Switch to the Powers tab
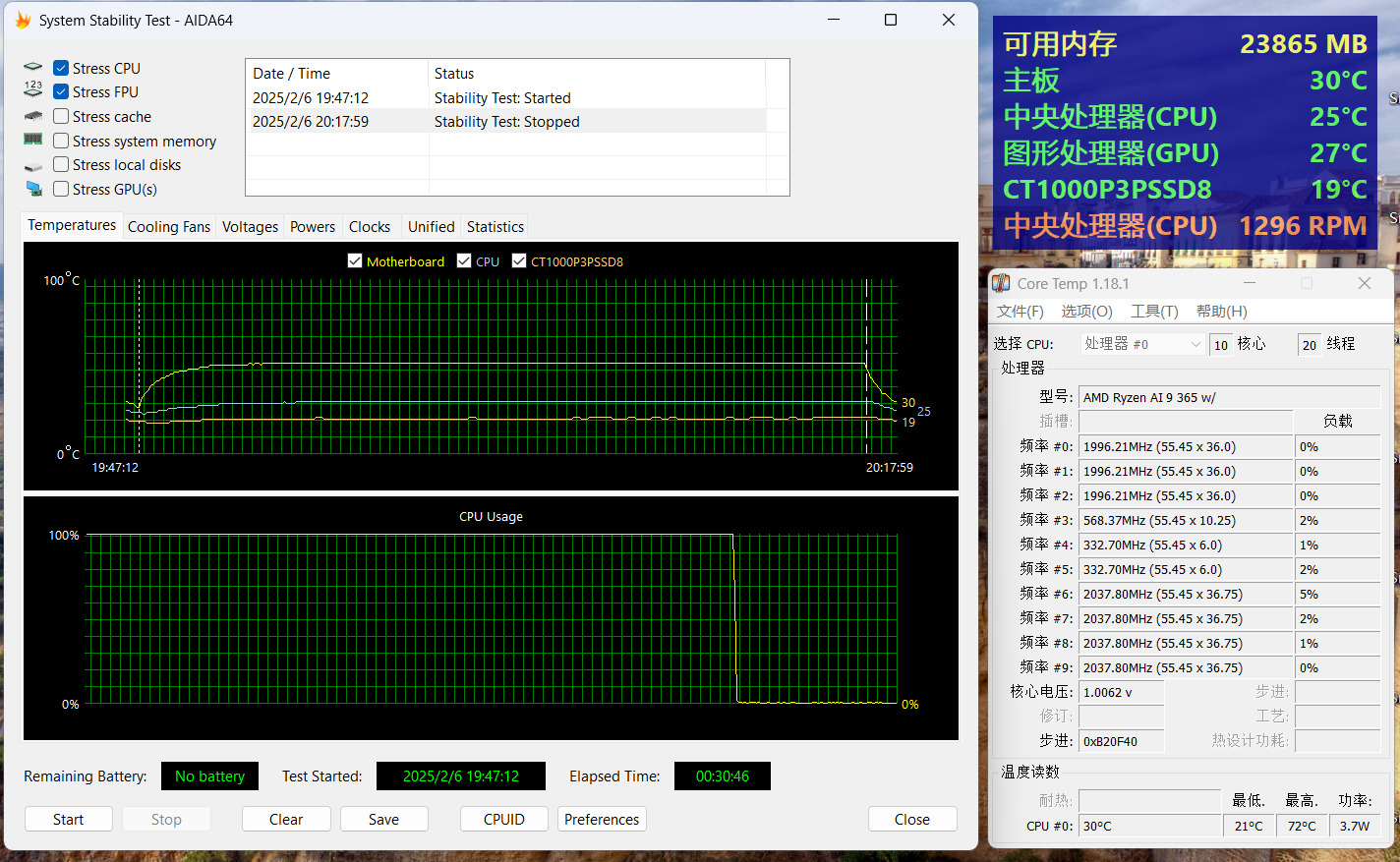1400x862 pixels. tap(313, 226)
